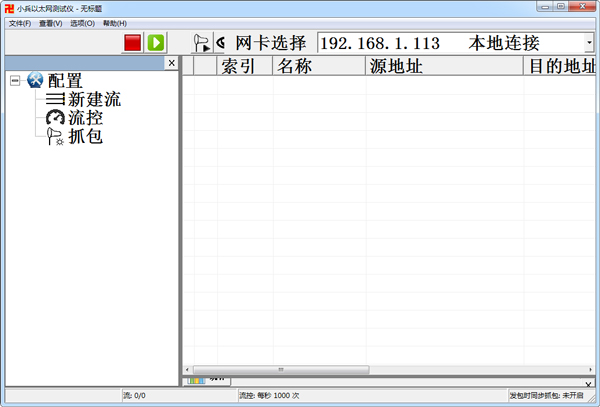Collapse the 配置 tree node
The width and height of the screenshot is (600, 407).
[15, 80]
